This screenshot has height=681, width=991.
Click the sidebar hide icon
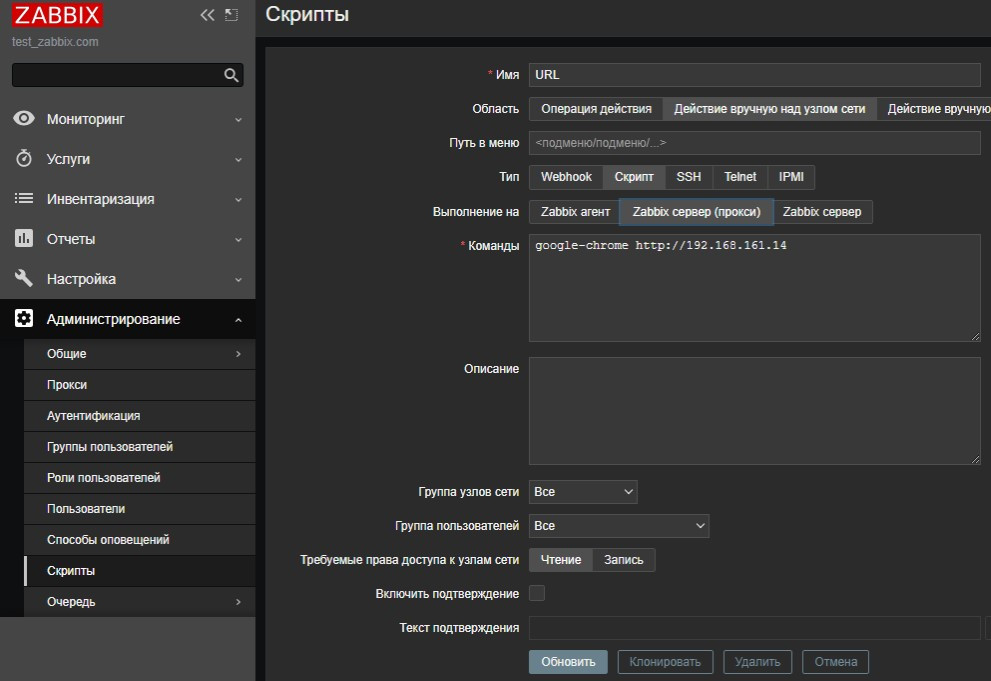(x=232, y=15)
